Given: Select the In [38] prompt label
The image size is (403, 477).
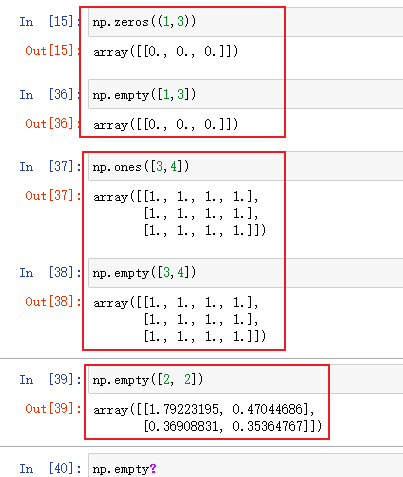Looking at the screenshot, I should point(50,273).
